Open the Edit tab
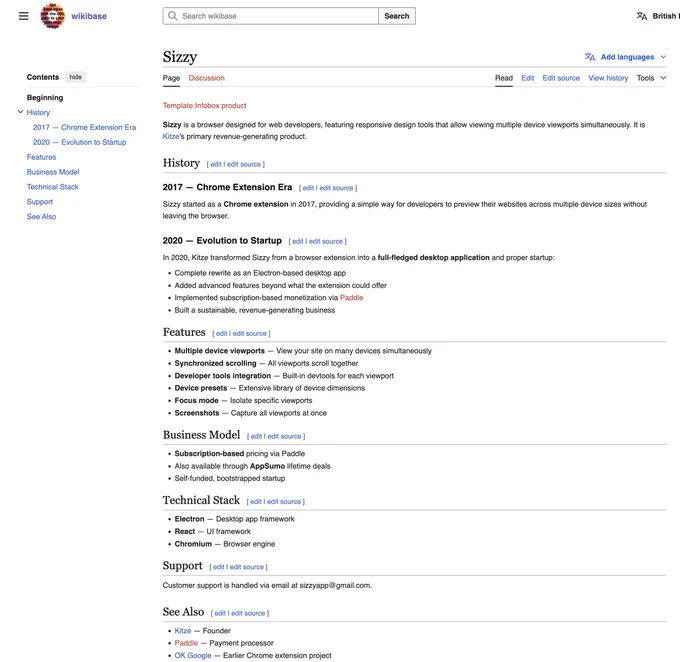The height and width of the screenshot is (662, 680). point(527,78)
